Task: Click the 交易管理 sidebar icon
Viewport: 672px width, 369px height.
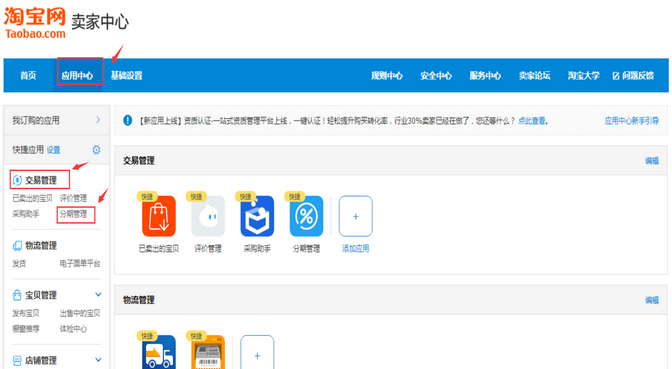Action: click(17, 180)
